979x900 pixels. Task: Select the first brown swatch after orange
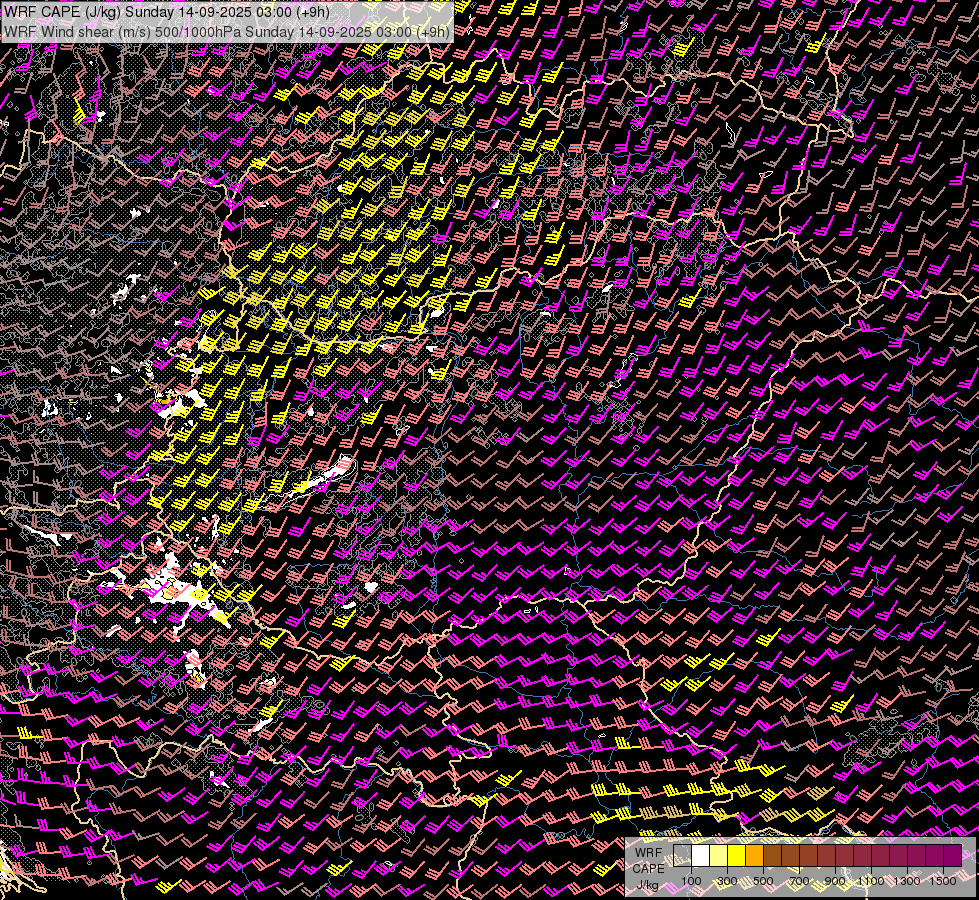772,855
